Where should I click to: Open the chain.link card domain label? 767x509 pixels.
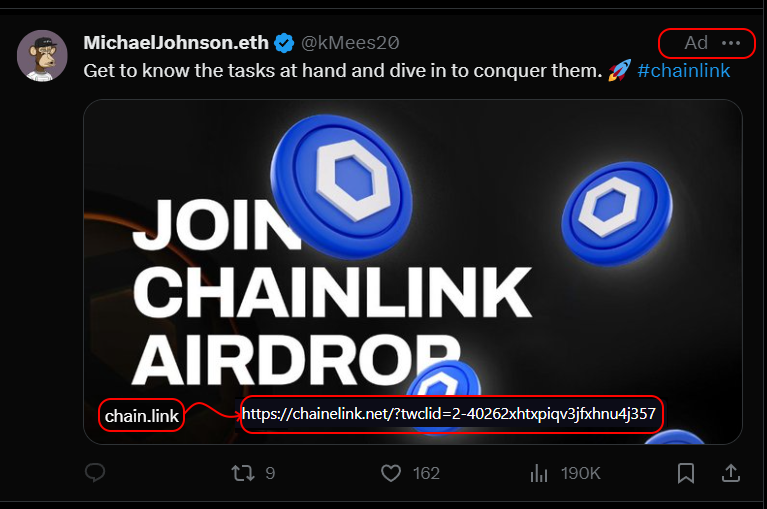pos(142,416)
